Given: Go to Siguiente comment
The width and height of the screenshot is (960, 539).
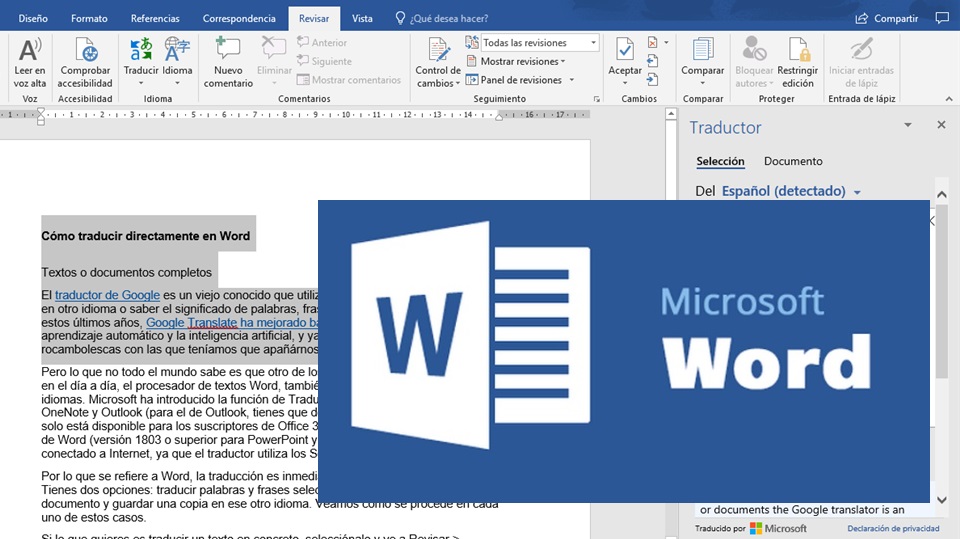Looking at the screenshot, I should (324, 61).
